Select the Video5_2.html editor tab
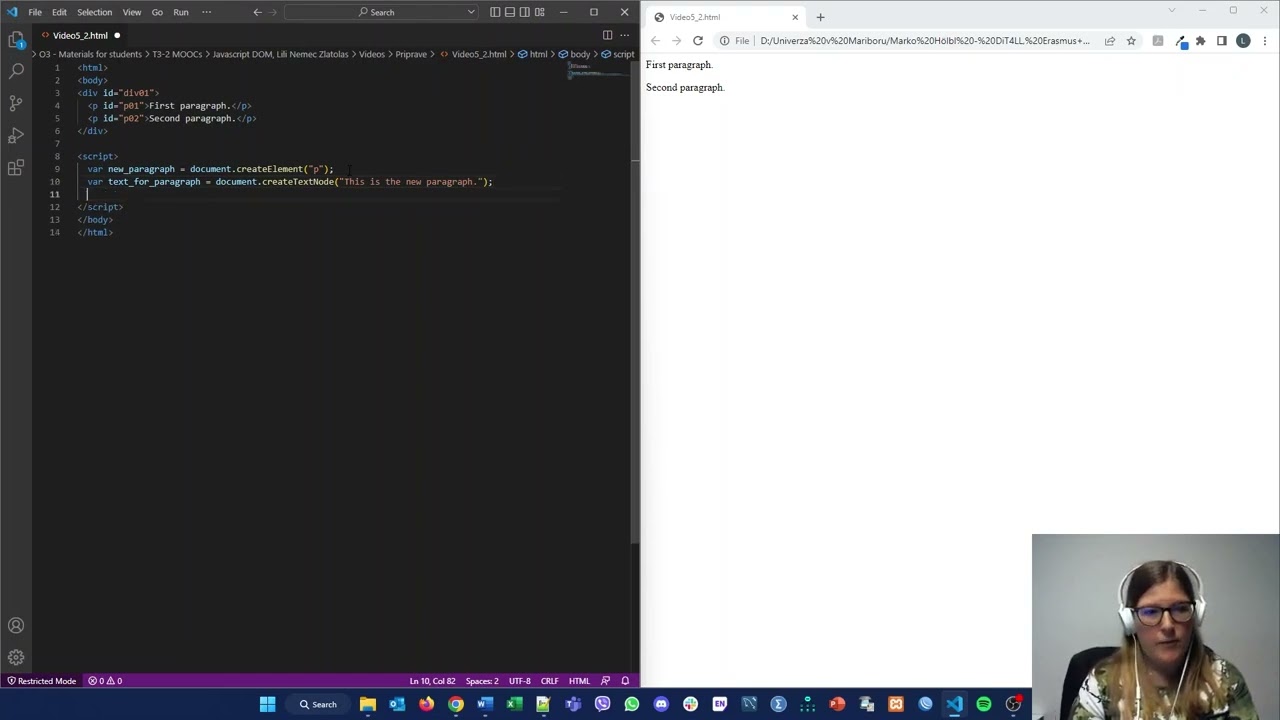1280x720 pixels. pos(80,35)
